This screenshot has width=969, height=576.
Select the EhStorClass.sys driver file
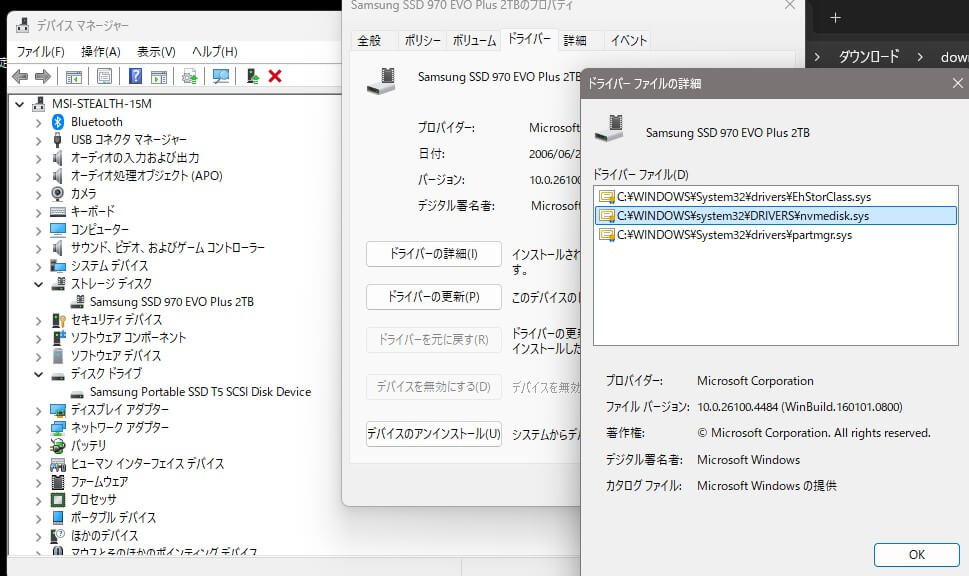pyautogui.click(x=743, y=196)
